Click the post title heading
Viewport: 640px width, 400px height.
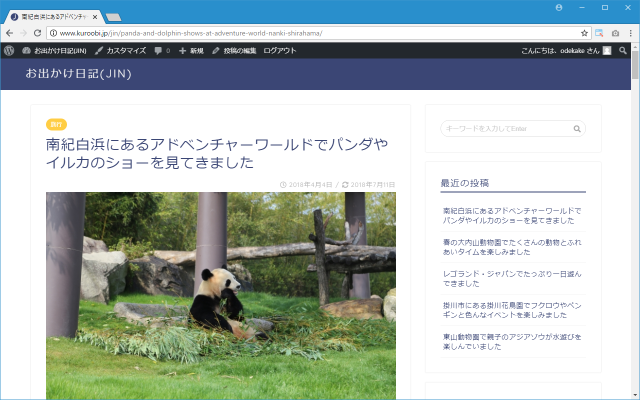pyautogui.click(x=217, y=153)
